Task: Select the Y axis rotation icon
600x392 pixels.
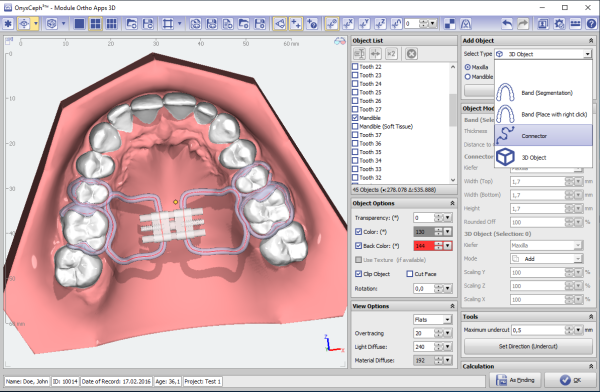Action: click(x=364, y=24)
